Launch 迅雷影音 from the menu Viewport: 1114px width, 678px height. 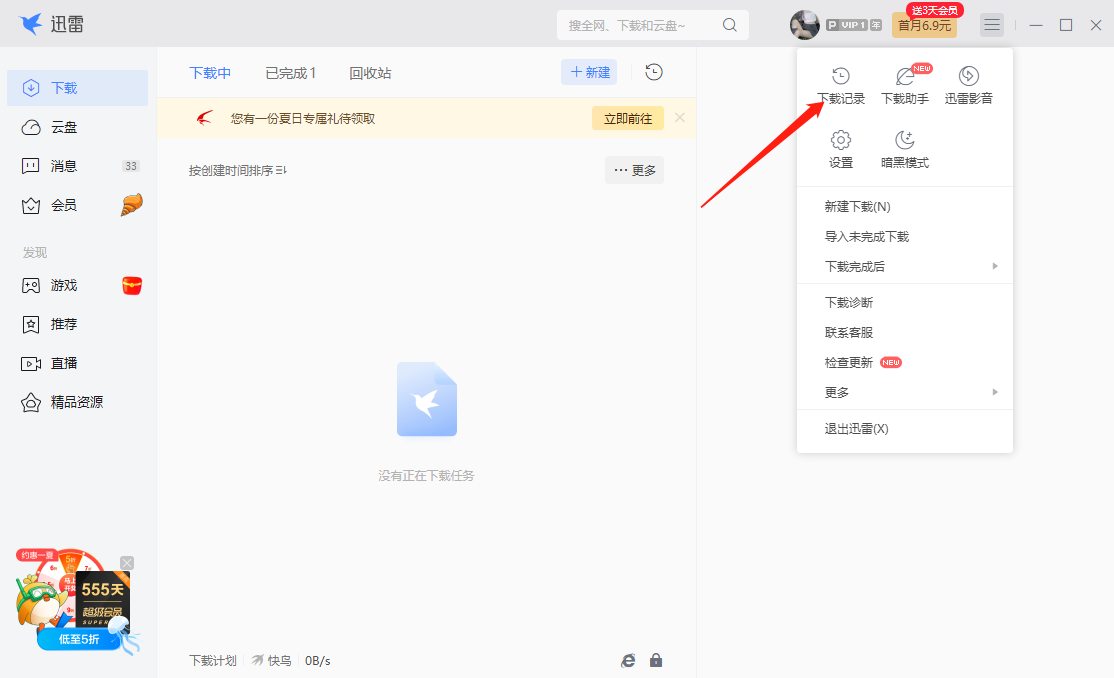click(967, 85)
